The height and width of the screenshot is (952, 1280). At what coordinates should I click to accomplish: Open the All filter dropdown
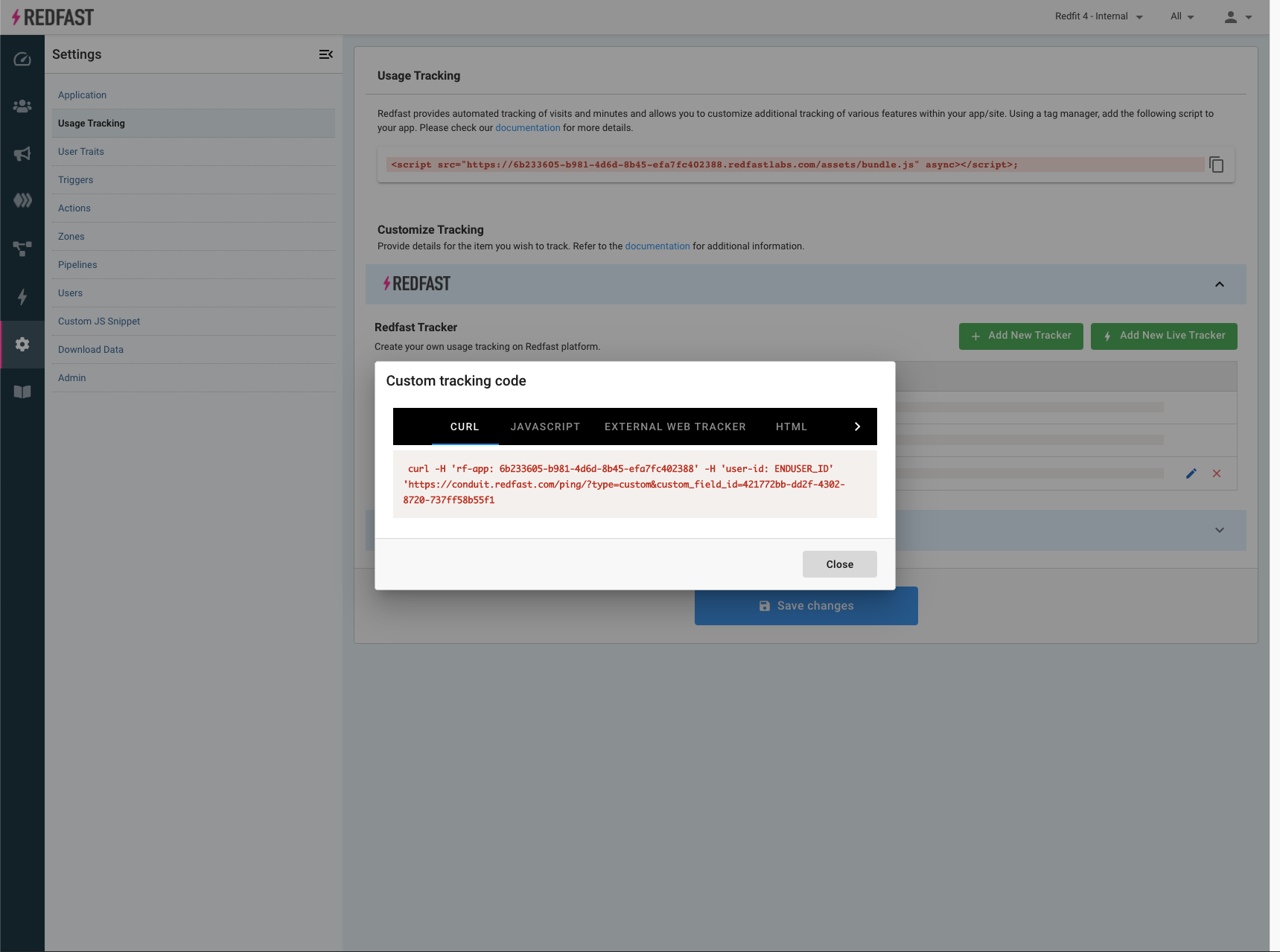pyautogui.click(x=1182, y=16)
